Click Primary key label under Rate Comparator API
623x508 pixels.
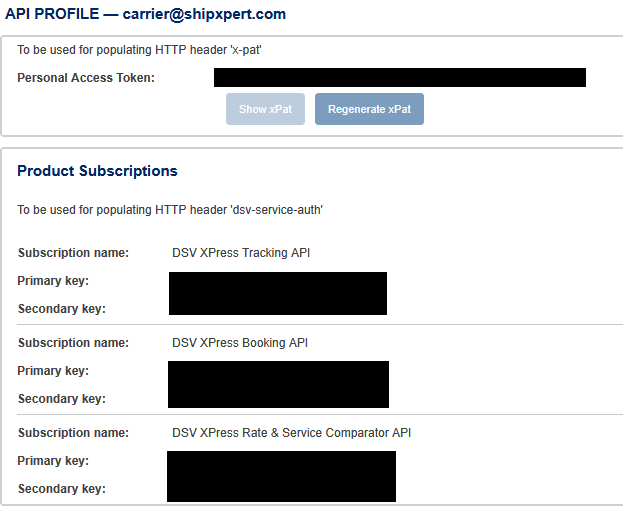(x=53, y=461)
